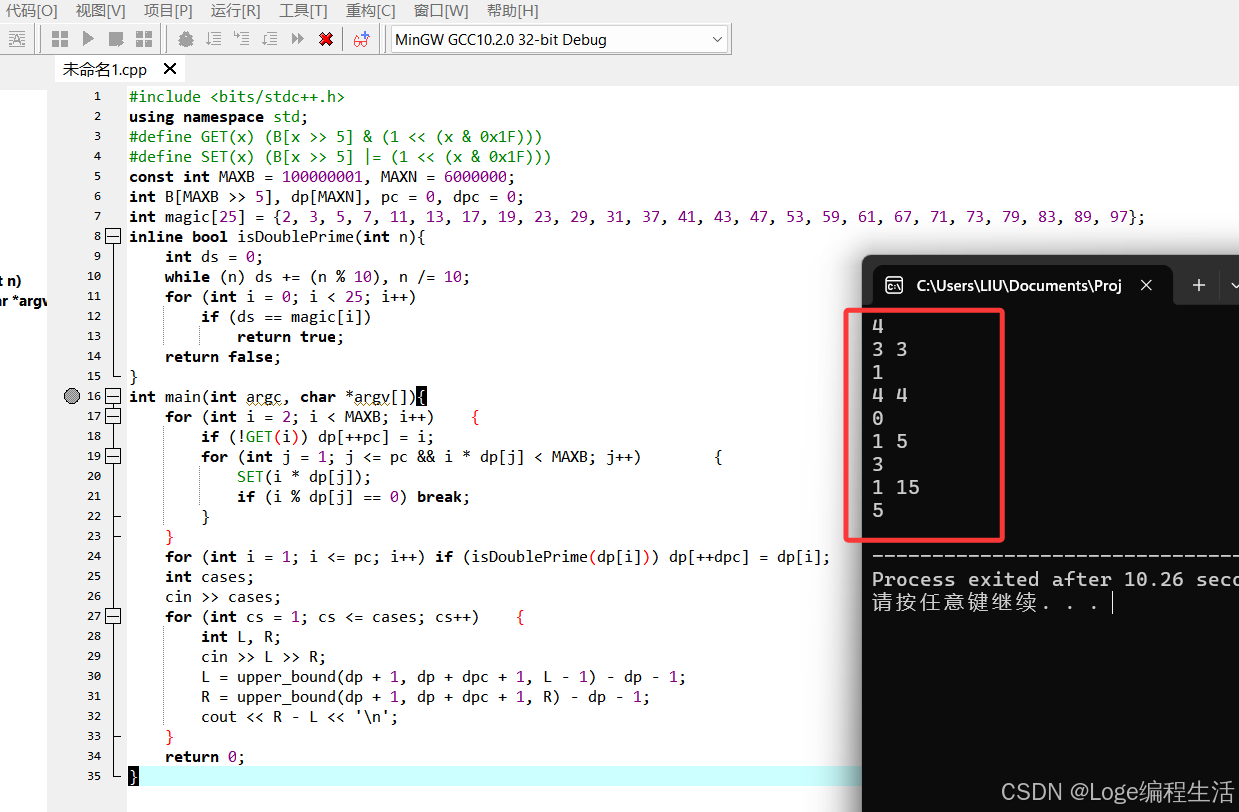Collapse the for loop fold at line 17
The height and width of the screenshot is (812, 1239).
[x=113, y=416]
